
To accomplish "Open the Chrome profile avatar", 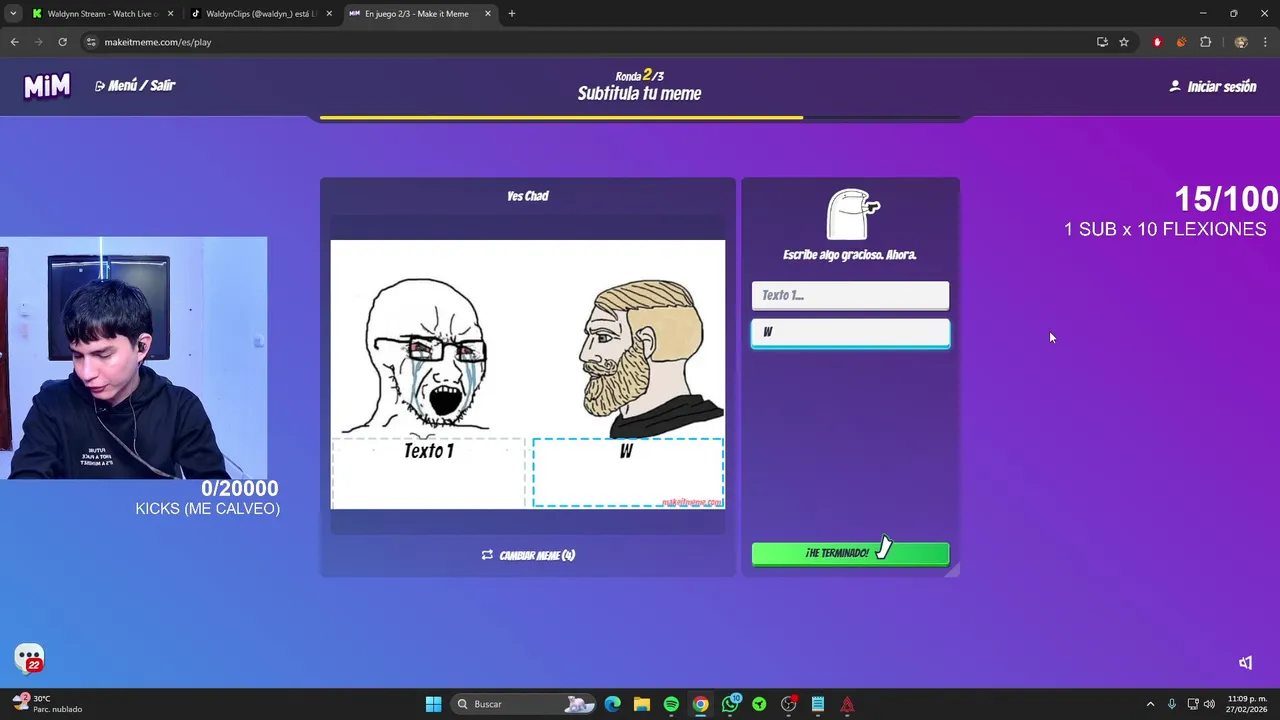I will pos(1241,42).
